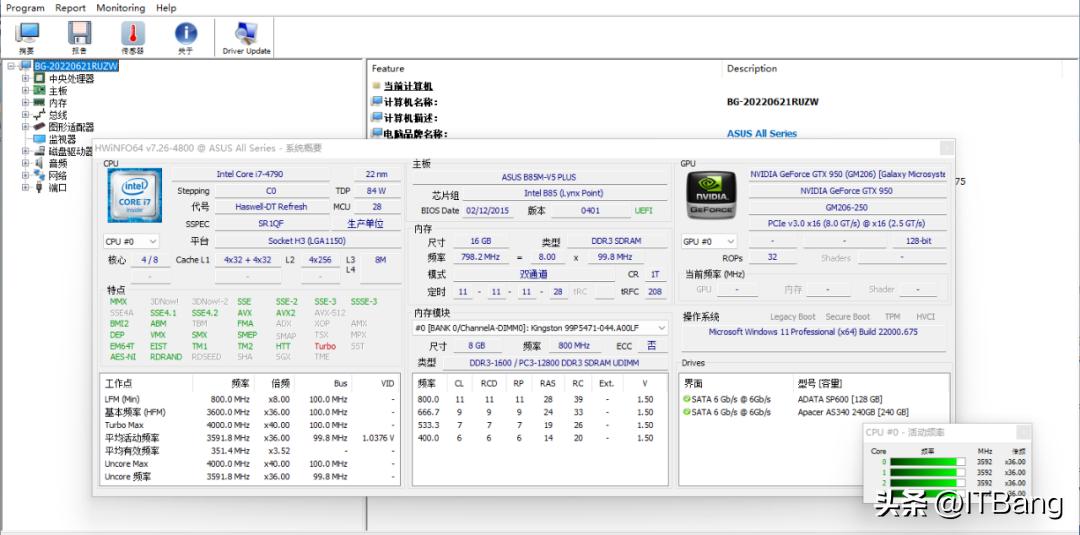This screenshot has height=535, width=1080.
Task: Expand the 图形适配器 tree node
Action: click(x=25, y=127)
